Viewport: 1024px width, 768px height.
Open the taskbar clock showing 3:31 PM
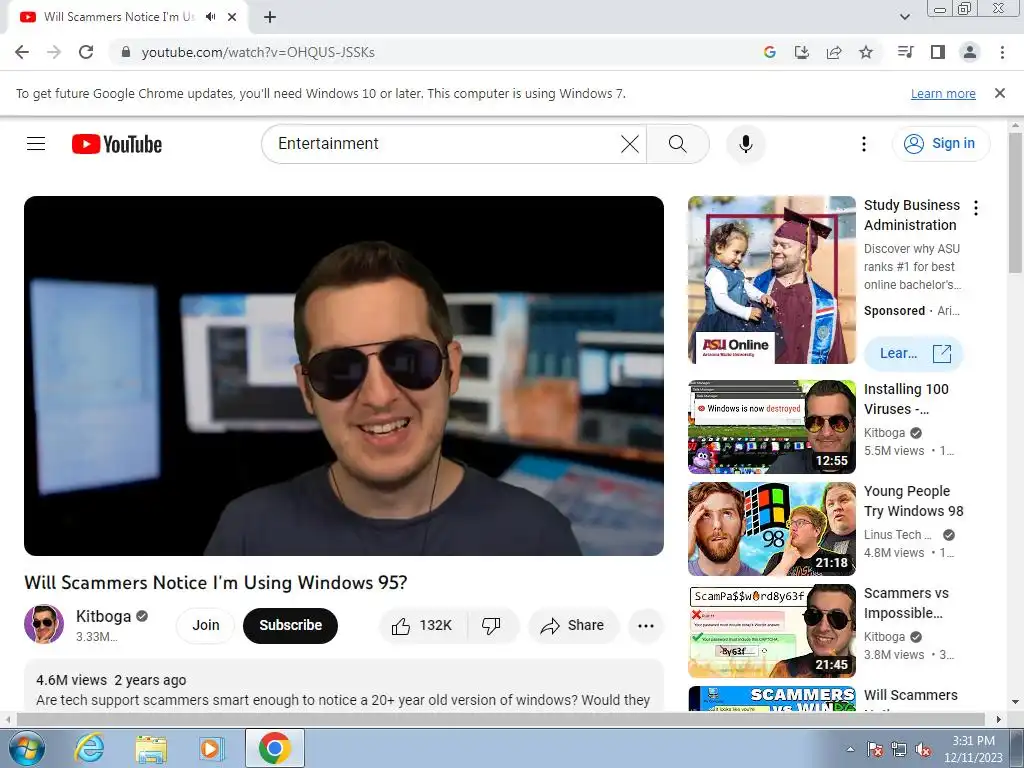pyautogui.click(x=973, y=749)
